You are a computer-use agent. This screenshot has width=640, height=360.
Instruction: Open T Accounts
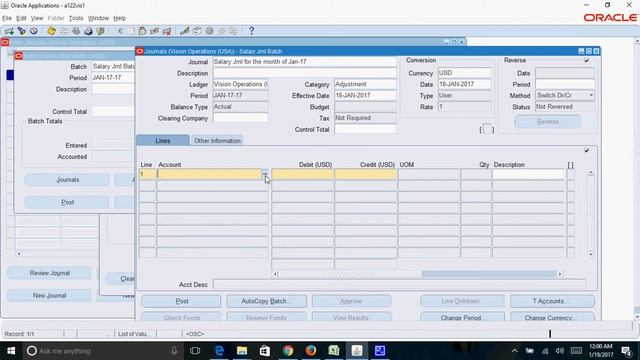[552, 301]
